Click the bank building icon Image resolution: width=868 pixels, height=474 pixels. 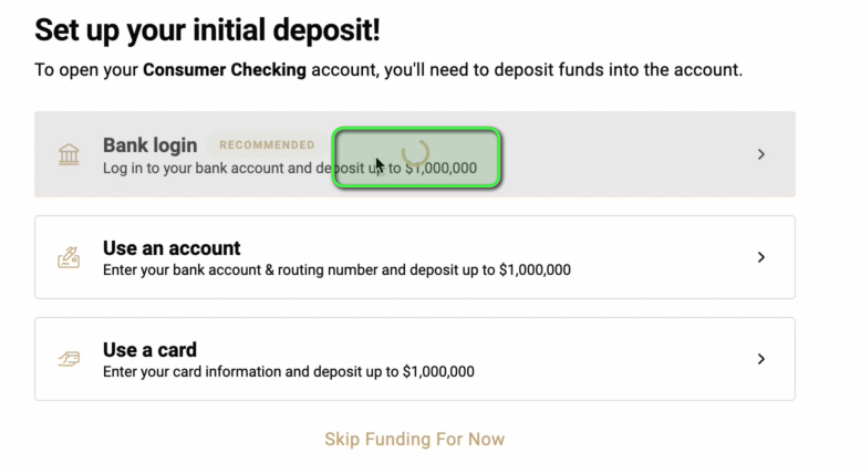tap(68, 155)
